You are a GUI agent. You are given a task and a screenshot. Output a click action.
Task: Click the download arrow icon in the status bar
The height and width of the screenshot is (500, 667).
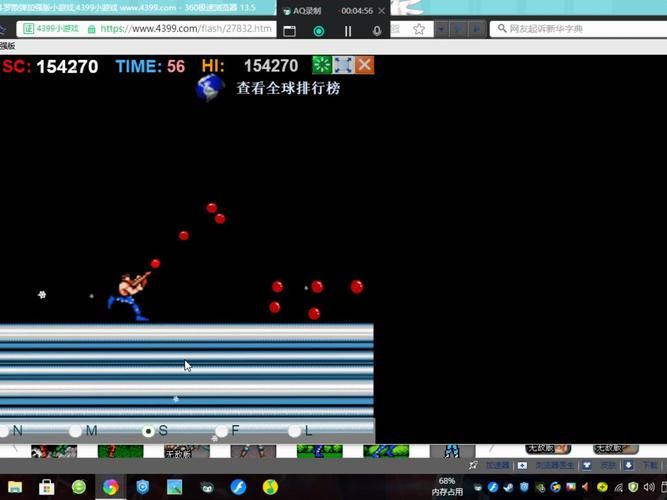tap(628, 466)
